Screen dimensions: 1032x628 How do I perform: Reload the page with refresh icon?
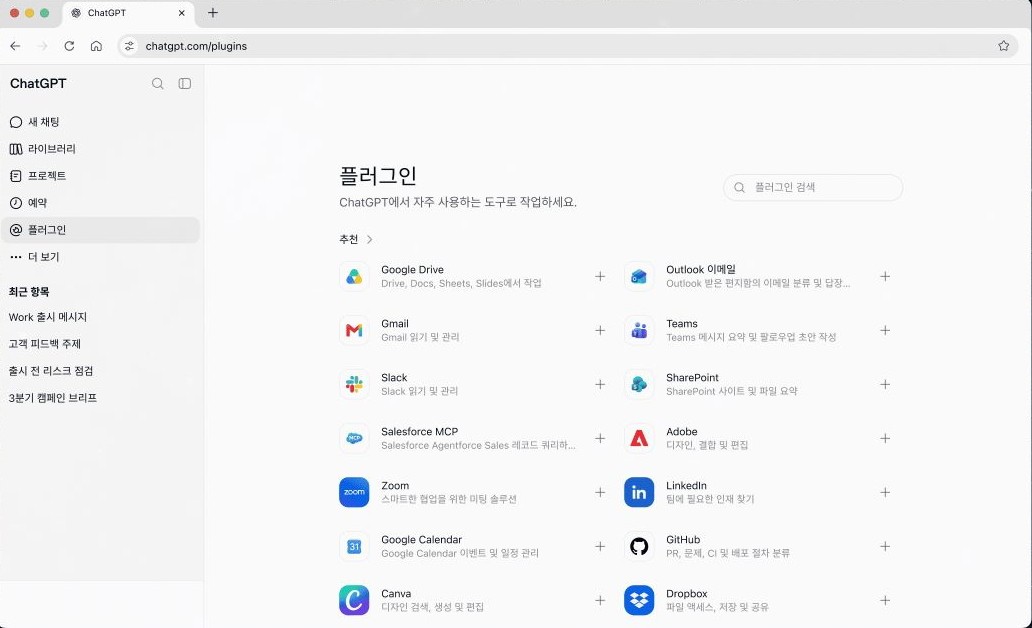point(69,46)
